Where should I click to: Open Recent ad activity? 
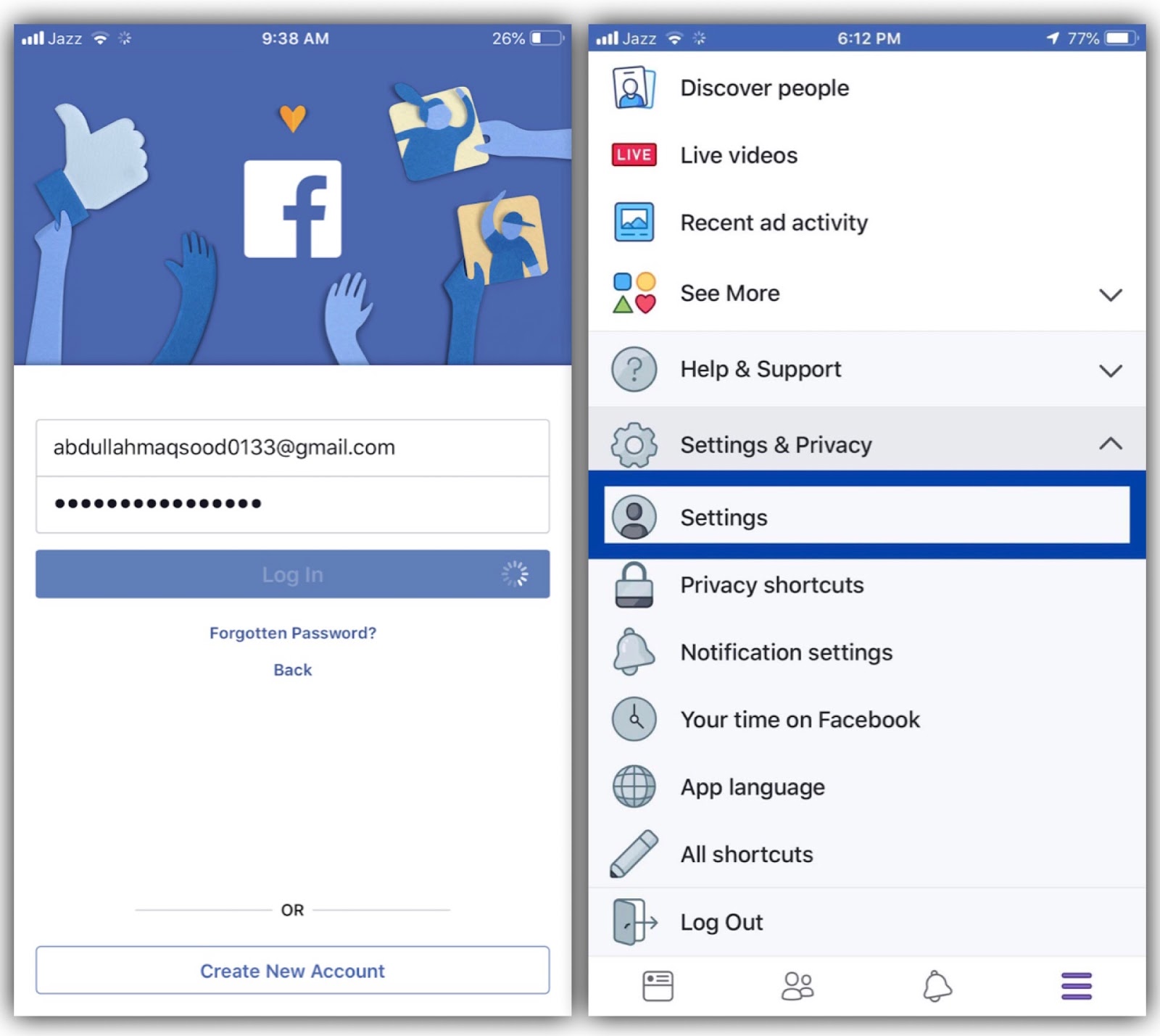pos(867,222)
